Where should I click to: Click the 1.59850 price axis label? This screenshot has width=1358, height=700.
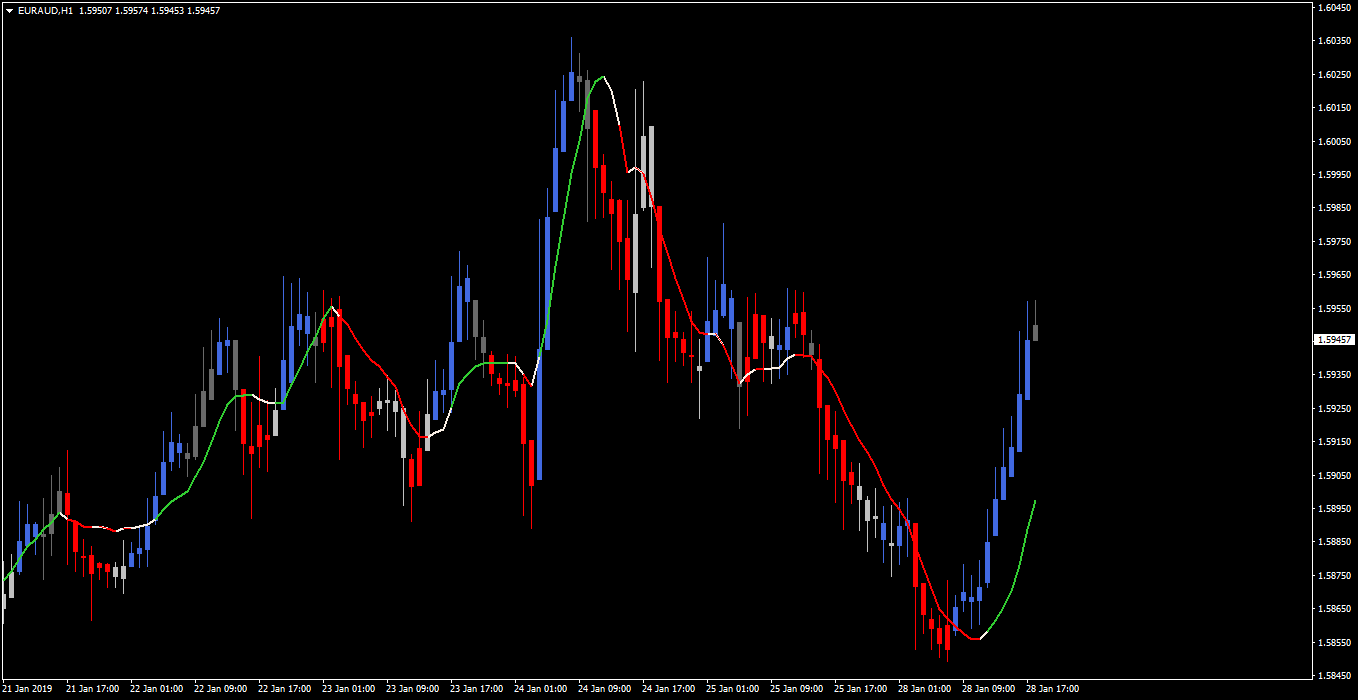pos(1333,208)
